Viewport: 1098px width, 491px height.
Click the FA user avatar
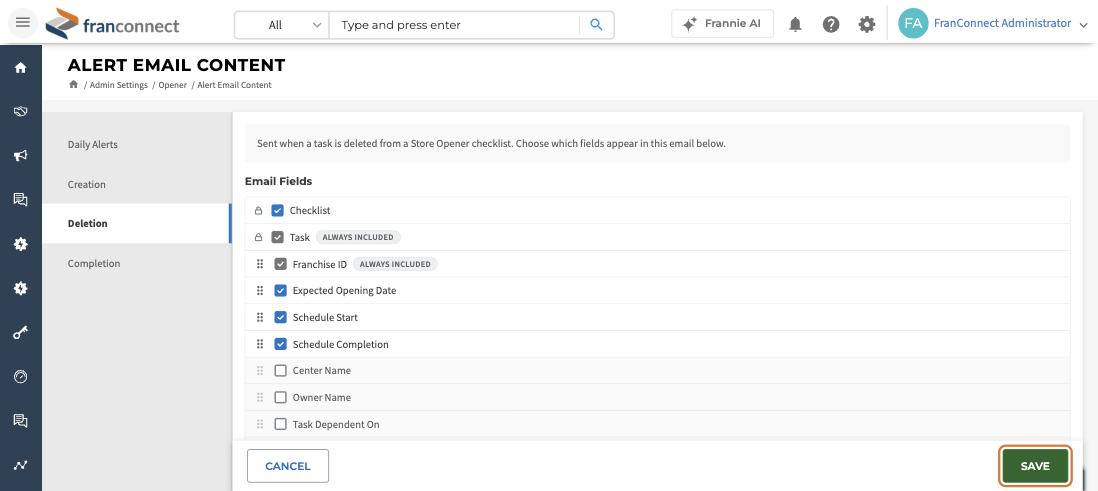[x=912, y=23]
